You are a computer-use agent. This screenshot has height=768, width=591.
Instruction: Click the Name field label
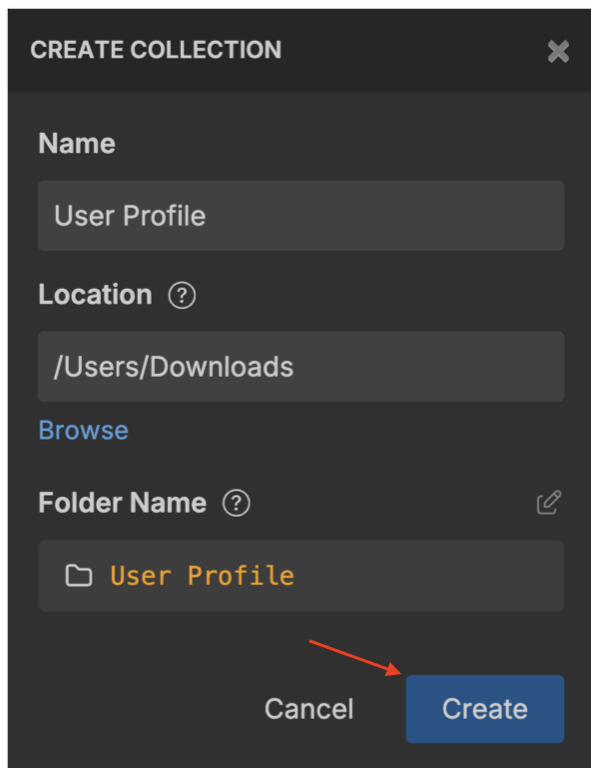77,144
